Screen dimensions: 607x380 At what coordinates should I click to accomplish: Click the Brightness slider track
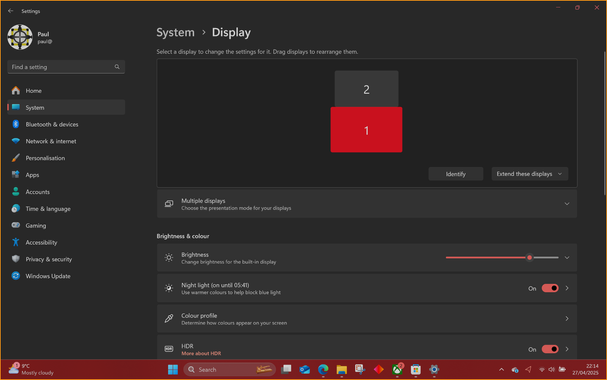pos(502,258)
